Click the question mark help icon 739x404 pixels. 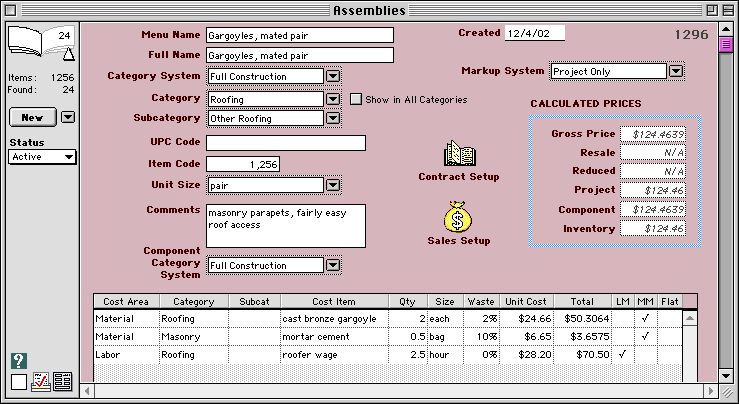click(x=18, y=362)
